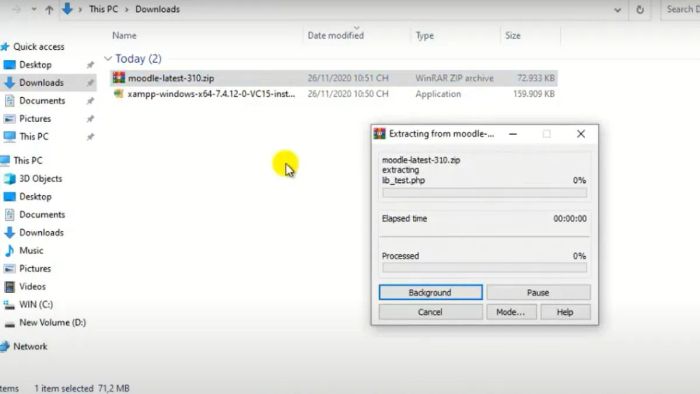Click the Quick access star icon
The width and height of the screenshot is (700, 394).
[x=5, y=46]
